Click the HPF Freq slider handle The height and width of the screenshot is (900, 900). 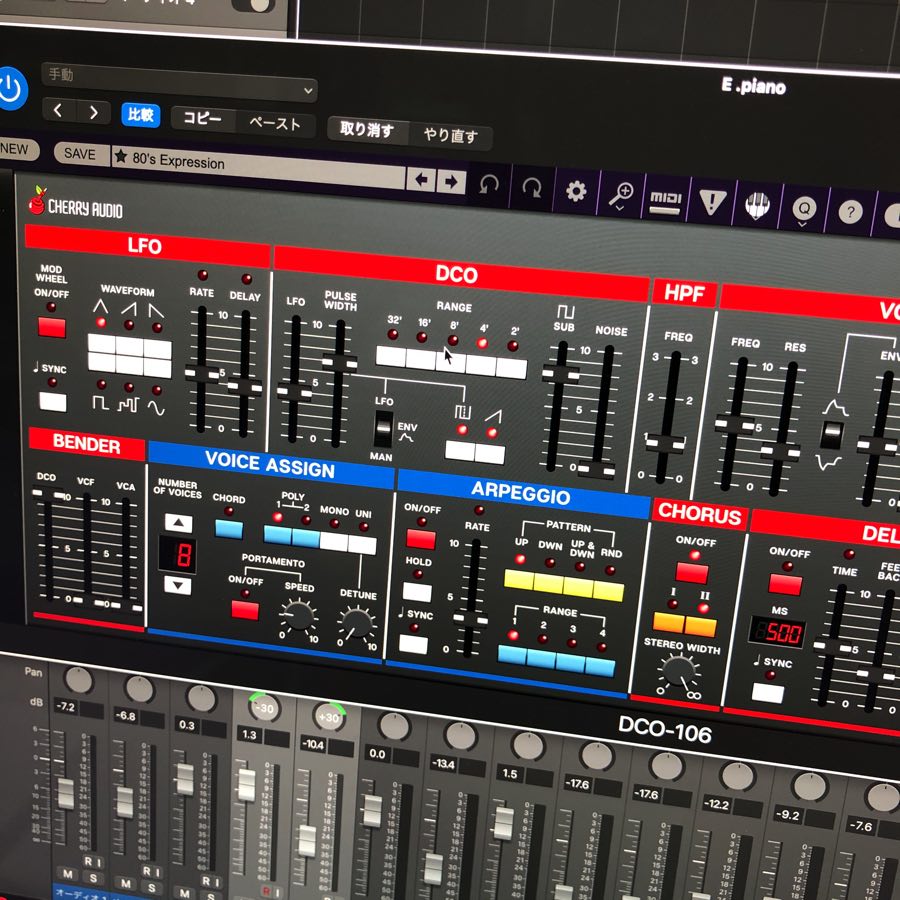pyautogui.click(x=665, y=443)
